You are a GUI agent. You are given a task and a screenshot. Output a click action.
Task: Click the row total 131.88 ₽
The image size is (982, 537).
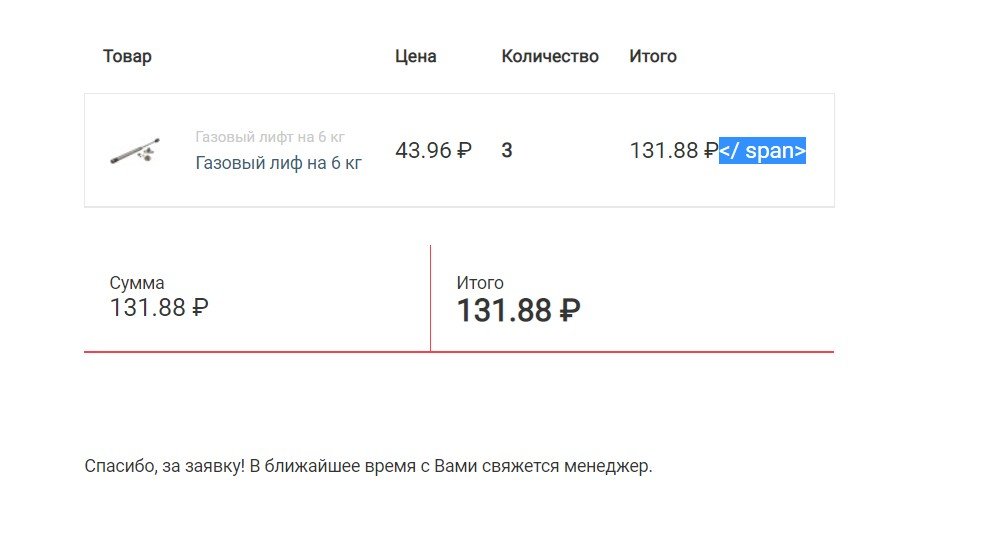(x=674, y=150)
